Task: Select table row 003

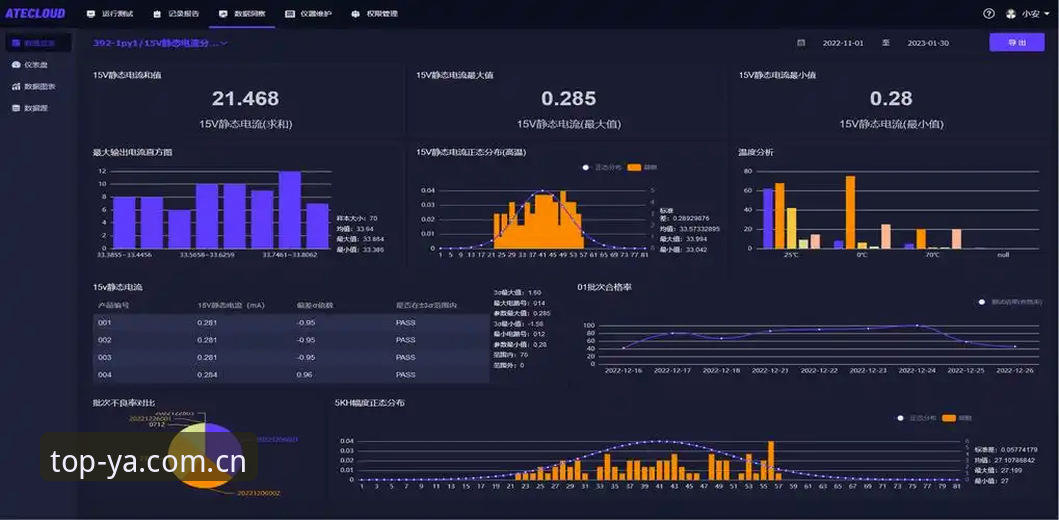Action: pyautogui.click(x=291, y=357)
